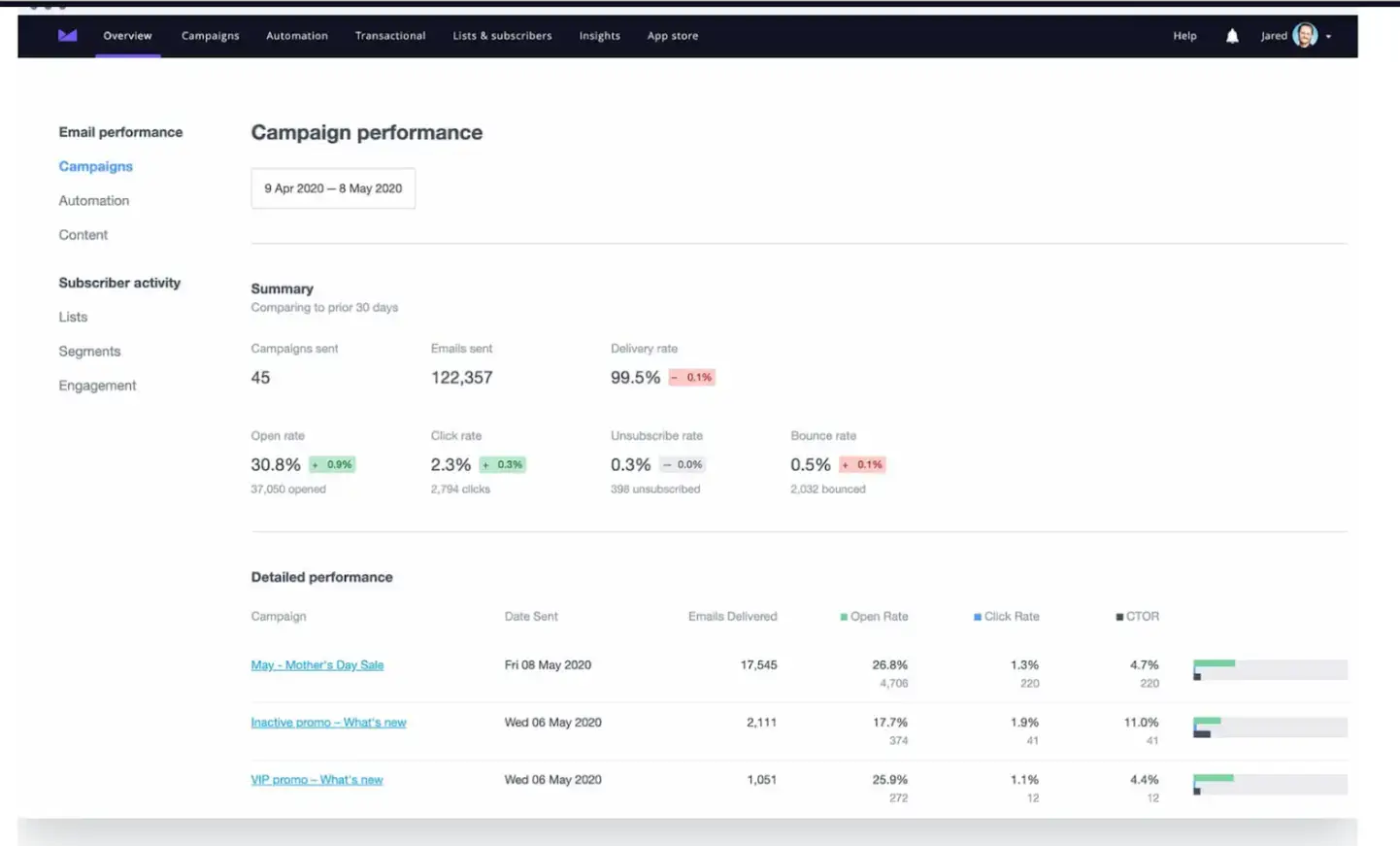This screenshot has height=846, width=1400.
Task: Open Content under Email performance
Action: (83, 234)
